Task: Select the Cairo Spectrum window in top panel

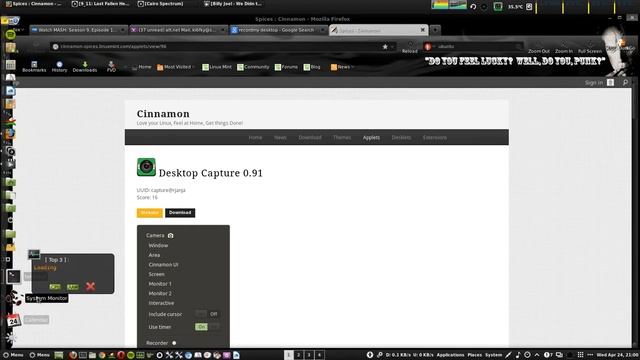Action: [161, 4]
